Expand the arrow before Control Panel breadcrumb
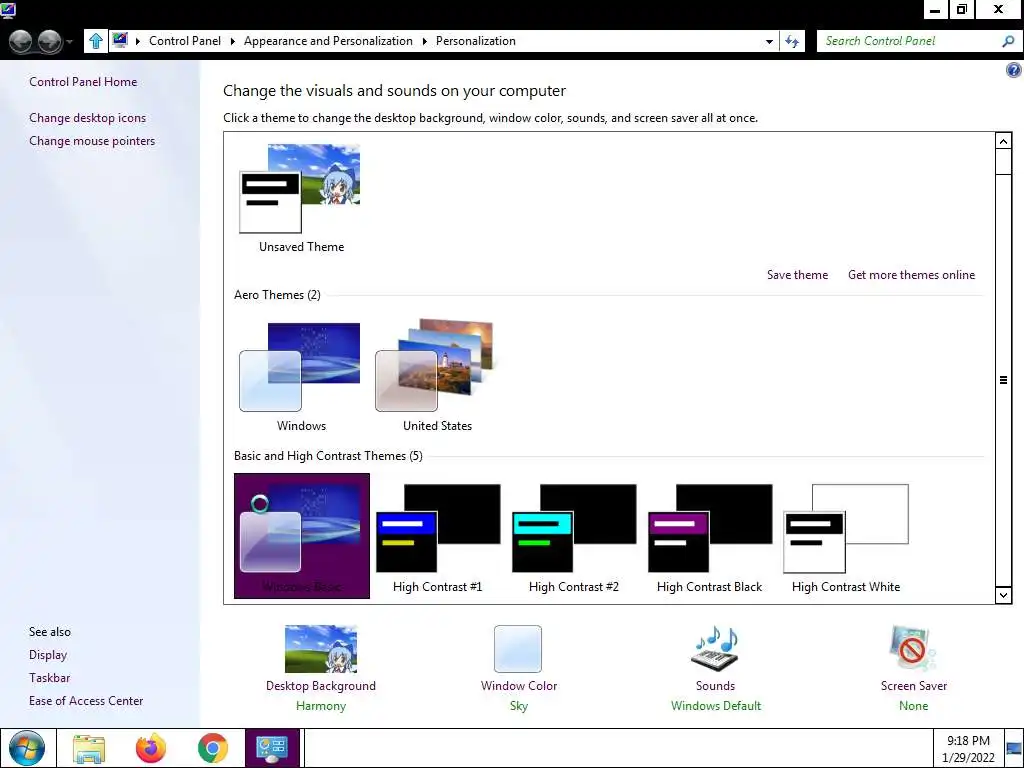This screenshot has height=768, width=1024. tap(138, 40)
